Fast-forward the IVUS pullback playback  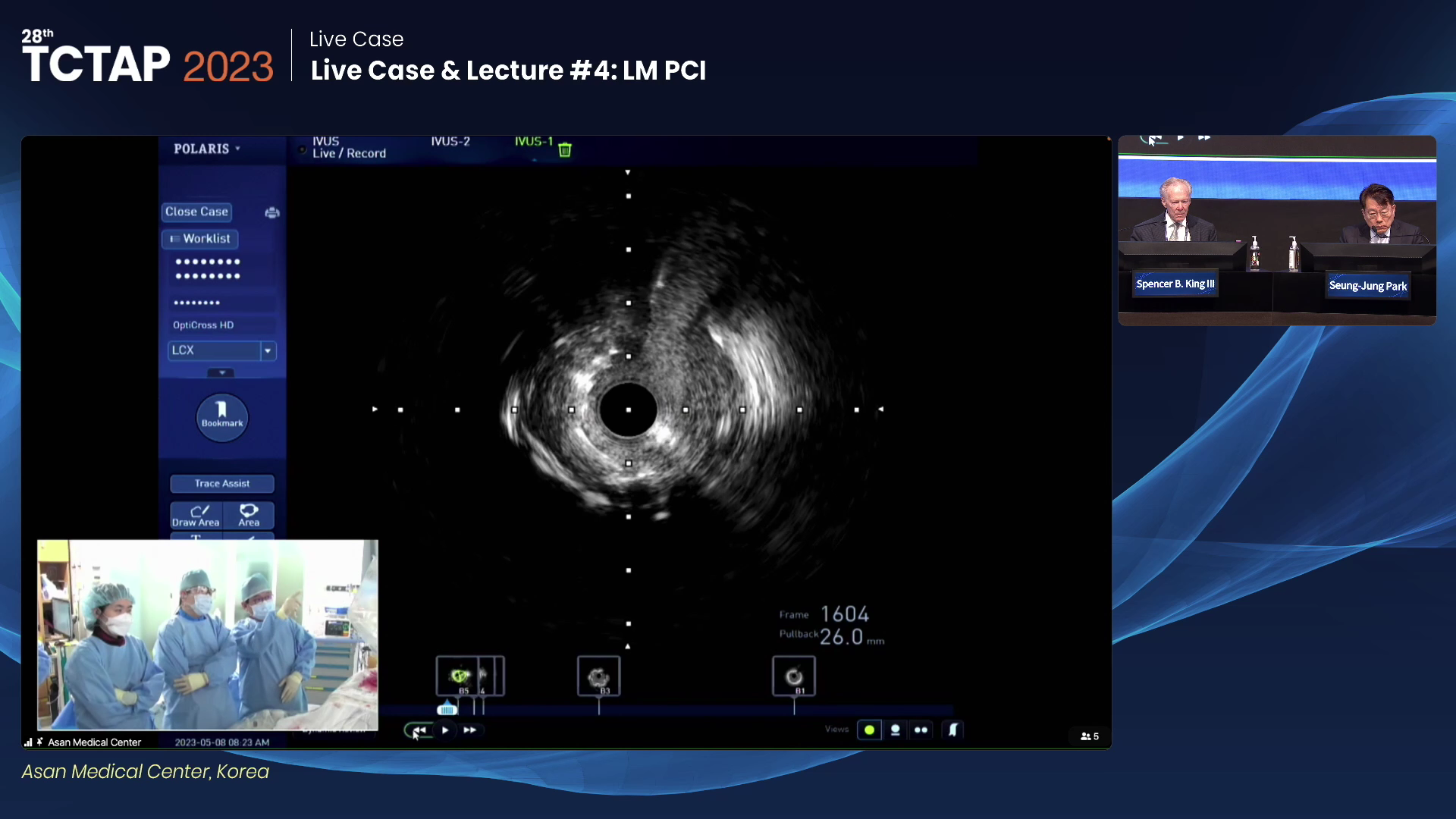pyautogui.click(x=470, y=730)
